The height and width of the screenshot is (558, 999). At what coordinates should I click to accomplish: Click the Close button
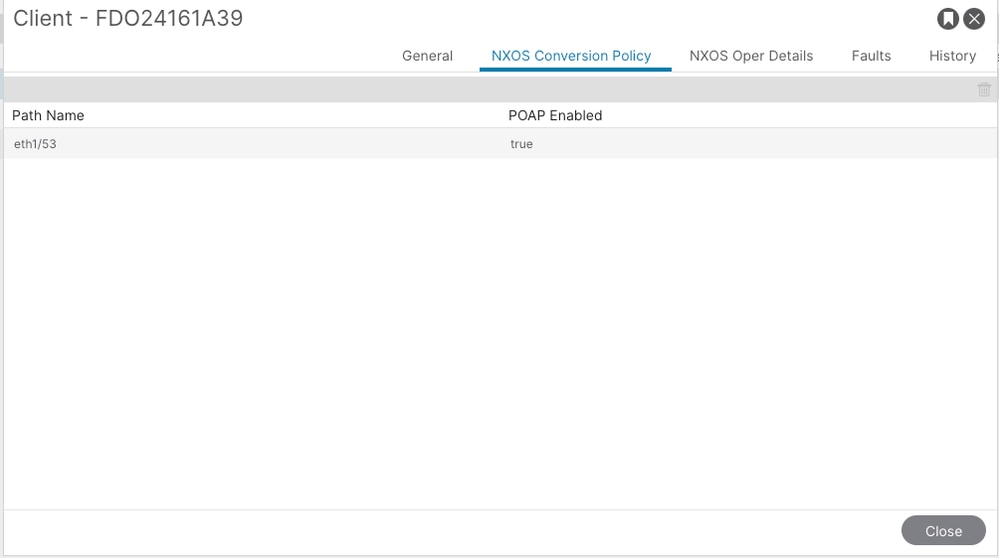point(944,531)
